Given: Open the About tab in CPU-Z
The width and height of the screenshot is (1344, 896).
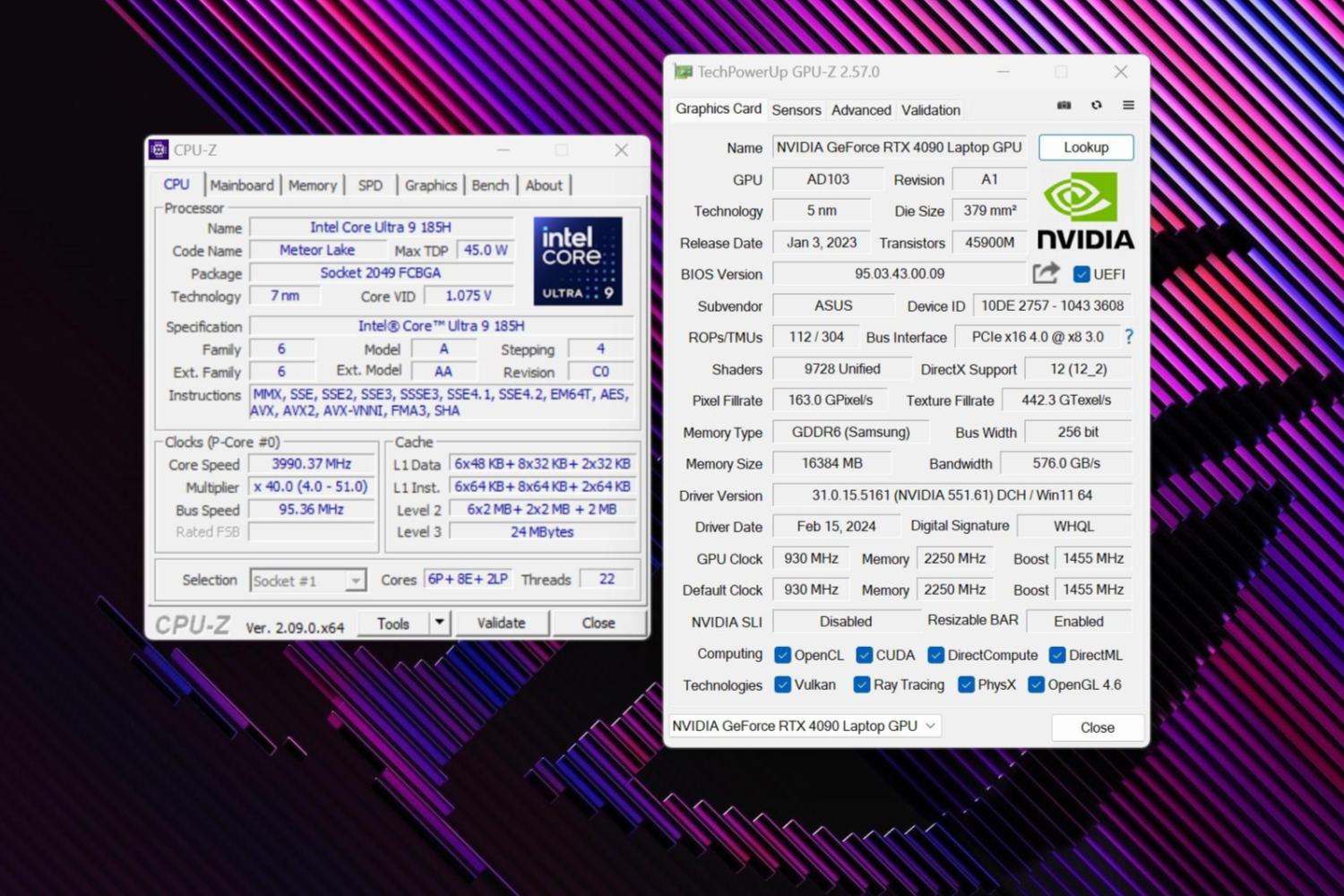Looking at the screenshot, I should pyautogui.click(x=544, y=185).
